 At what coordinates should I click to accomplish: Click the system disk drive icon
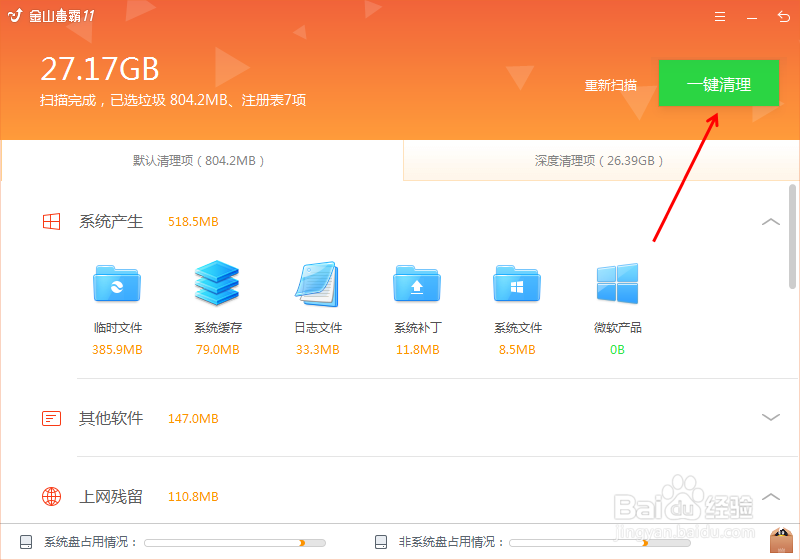point(26,542)
